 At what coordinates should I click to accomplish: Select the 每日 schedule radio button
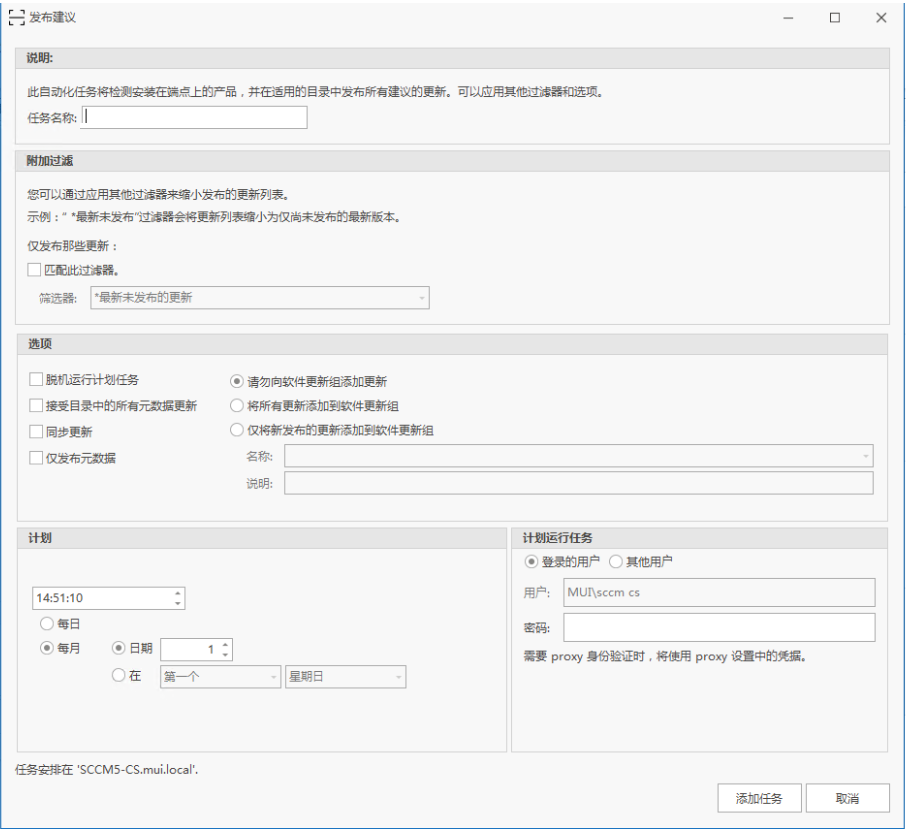click(47, 623)
